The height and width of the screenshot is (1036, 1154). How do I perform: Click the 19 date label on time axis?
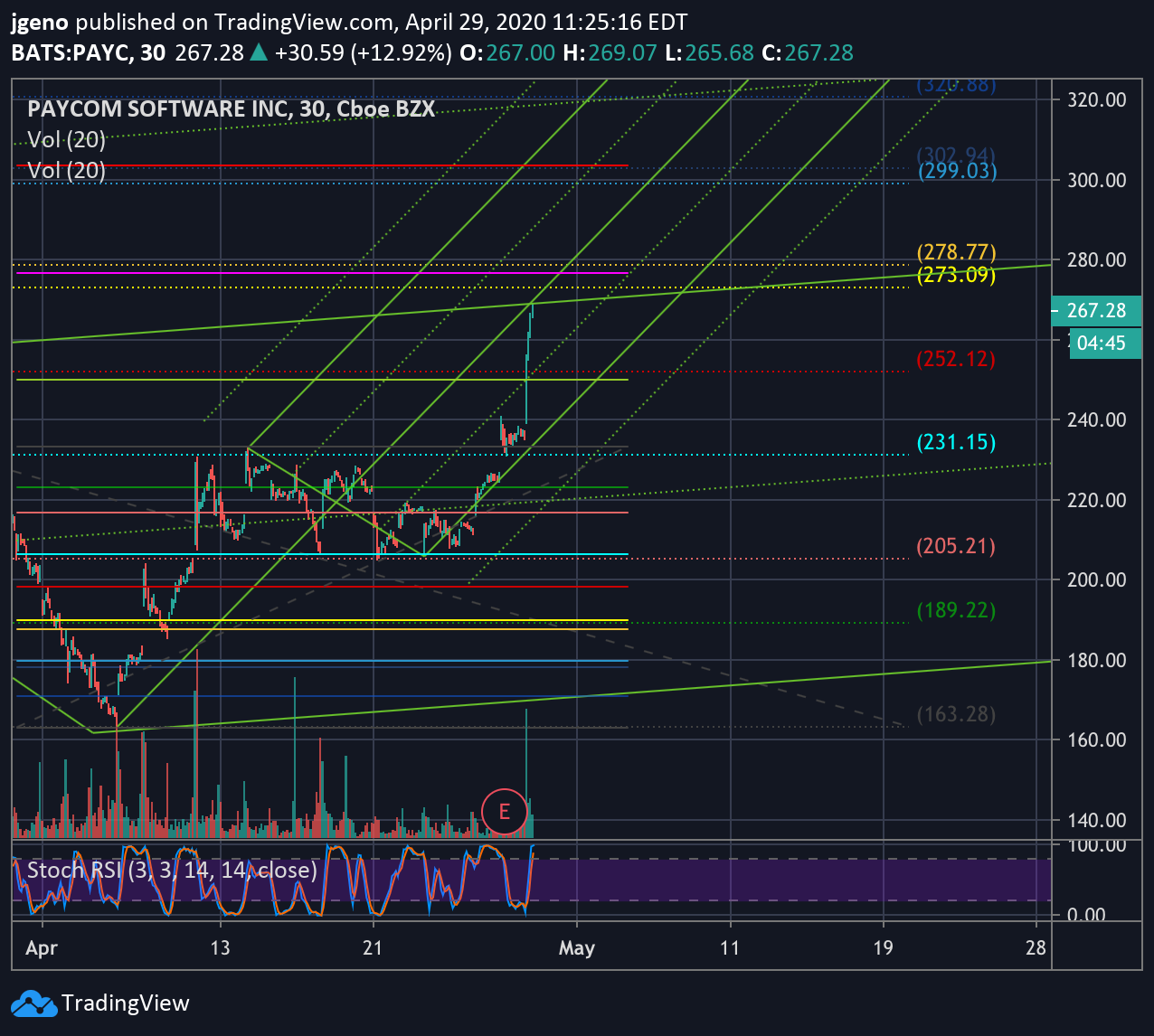point(883,947)
